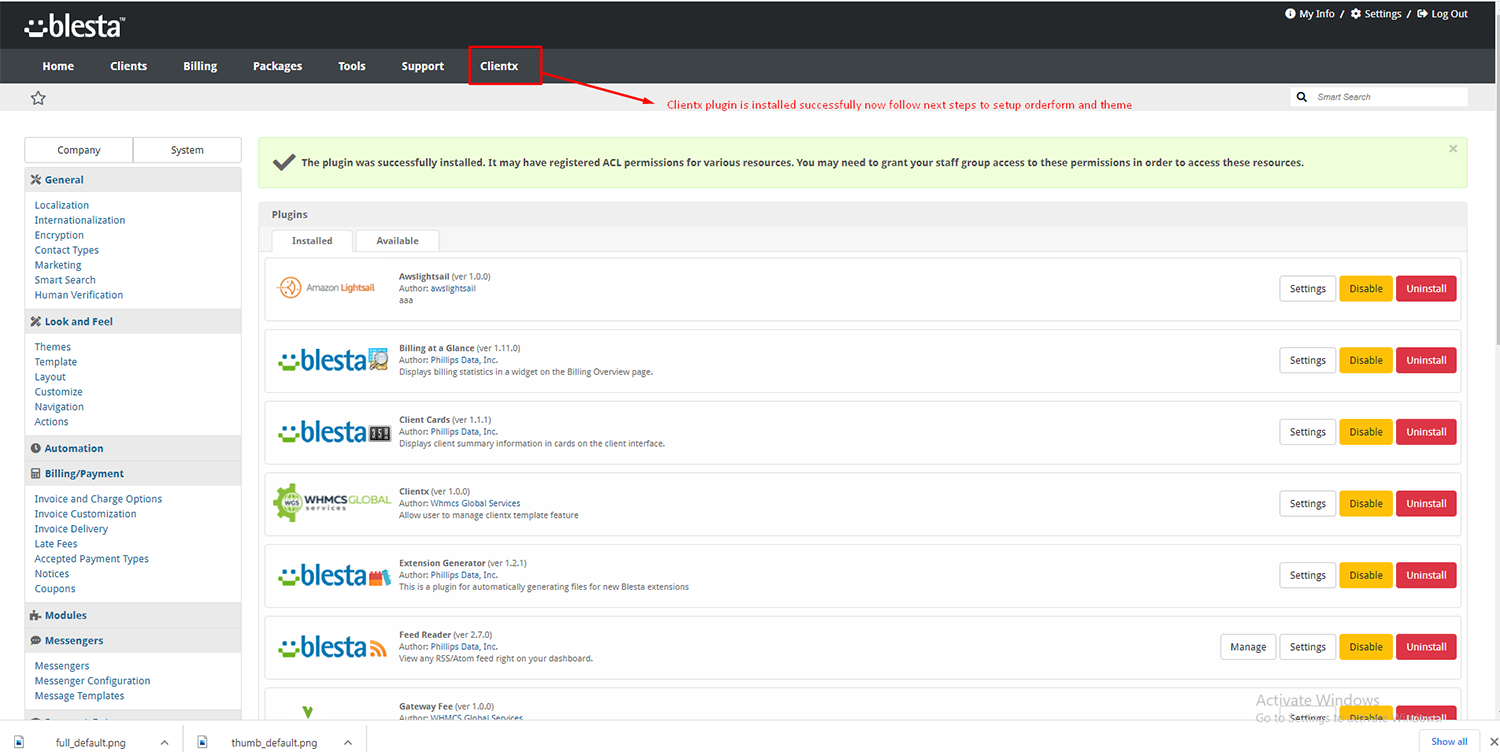Click the WHMCS Global Clientx logo
The image size is (1500, 752).
point(332,503)
